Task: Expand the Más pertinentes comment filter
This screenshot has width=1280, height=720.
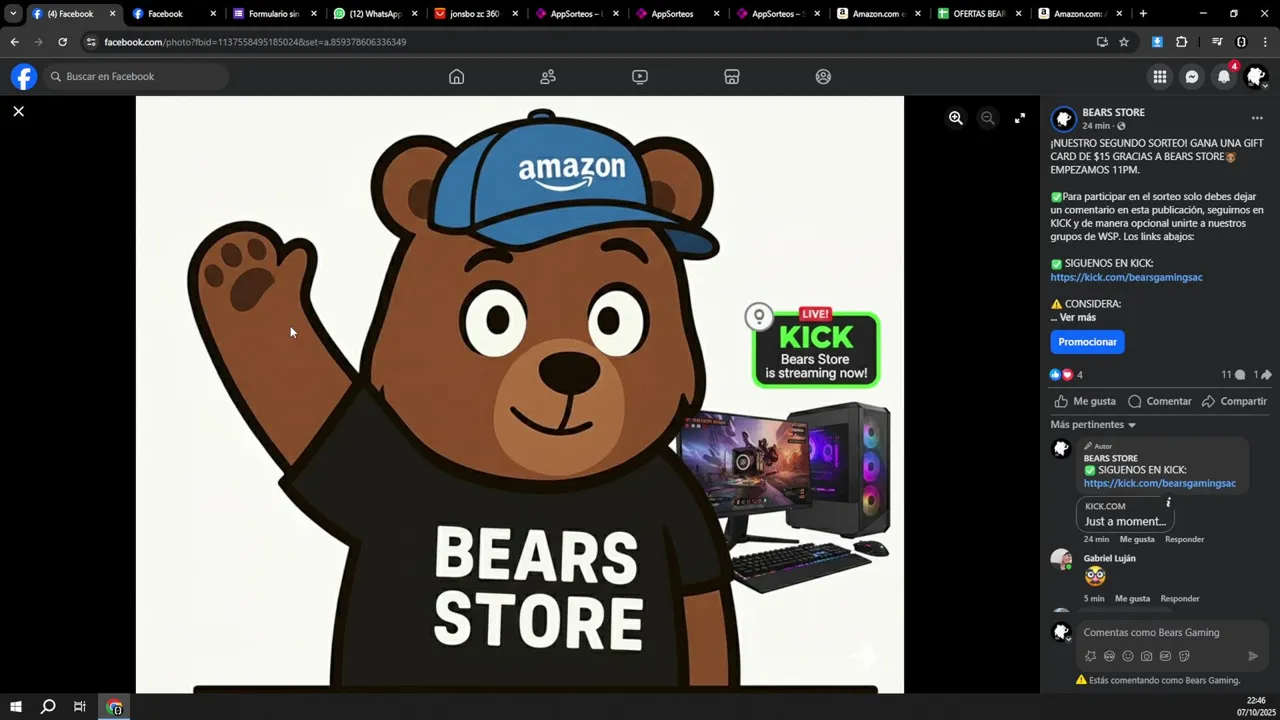Action: tap(1093, 425)
